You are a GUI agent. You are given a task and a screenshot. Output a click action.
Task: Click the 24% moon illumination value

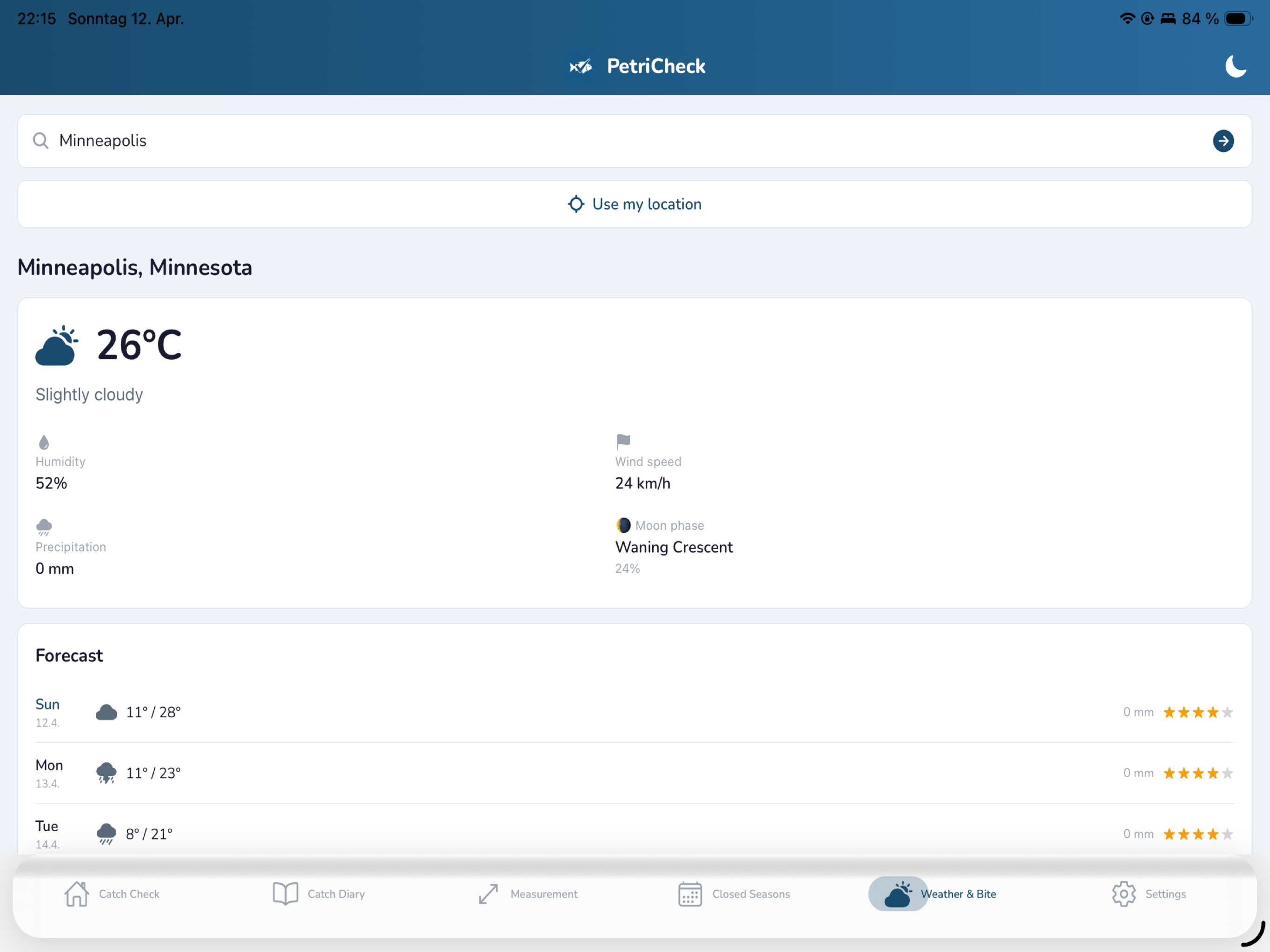(627, 569)
